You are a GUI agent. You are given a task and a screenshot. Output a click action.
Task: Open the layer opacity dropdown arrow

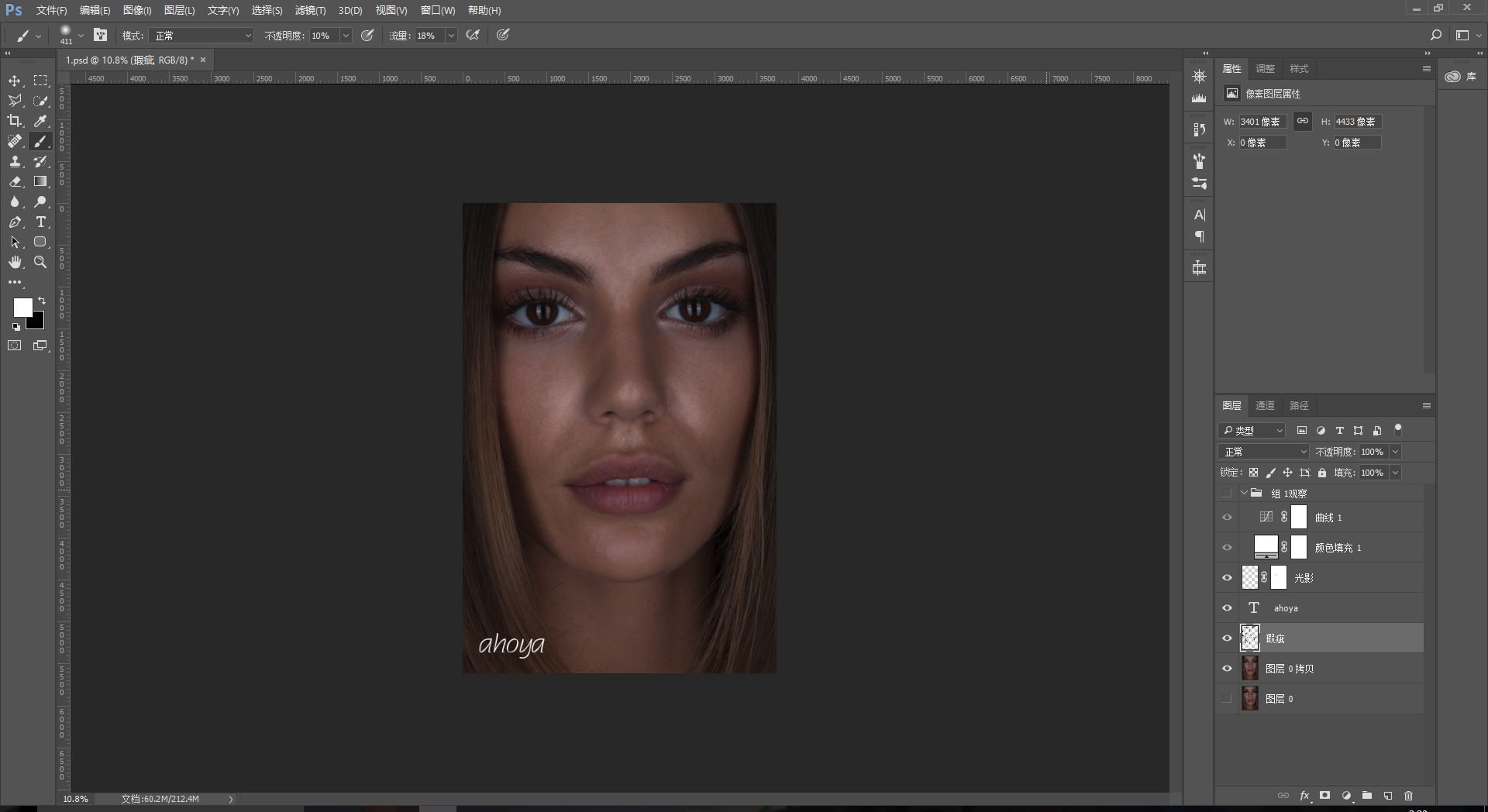pyautogui.click(x=1396, y=452)
